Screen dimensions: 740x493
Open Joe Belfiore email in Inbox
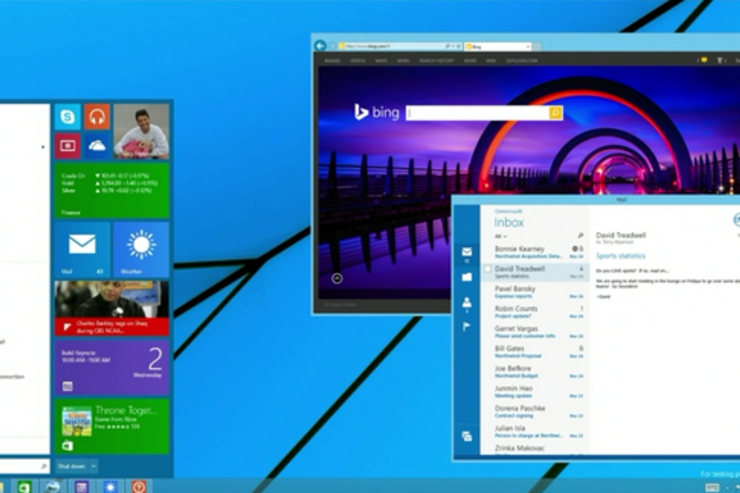click(535, 372)
